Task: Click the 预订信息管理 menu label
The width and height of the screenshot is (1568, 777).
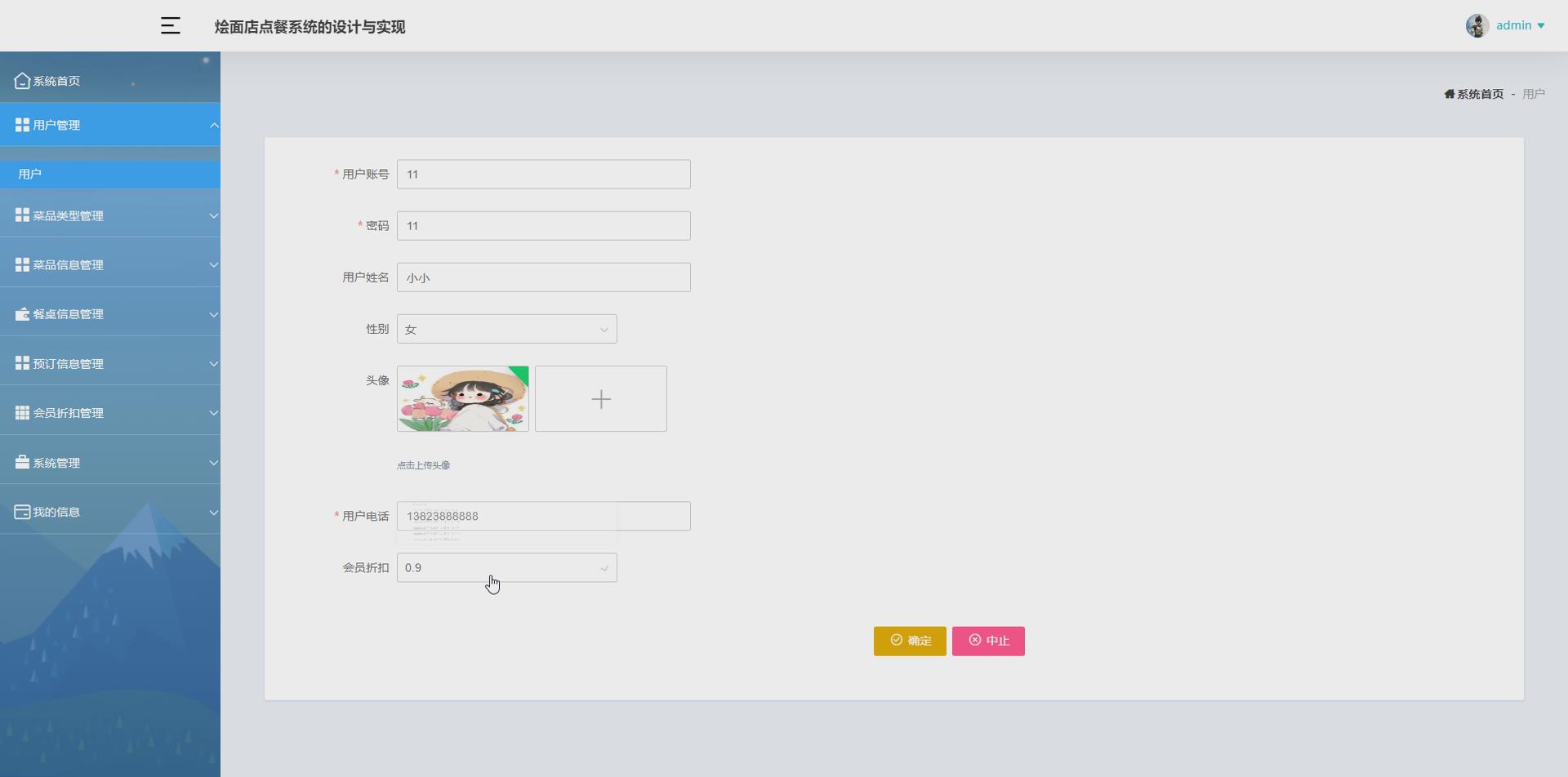Action: click(68, 363)
